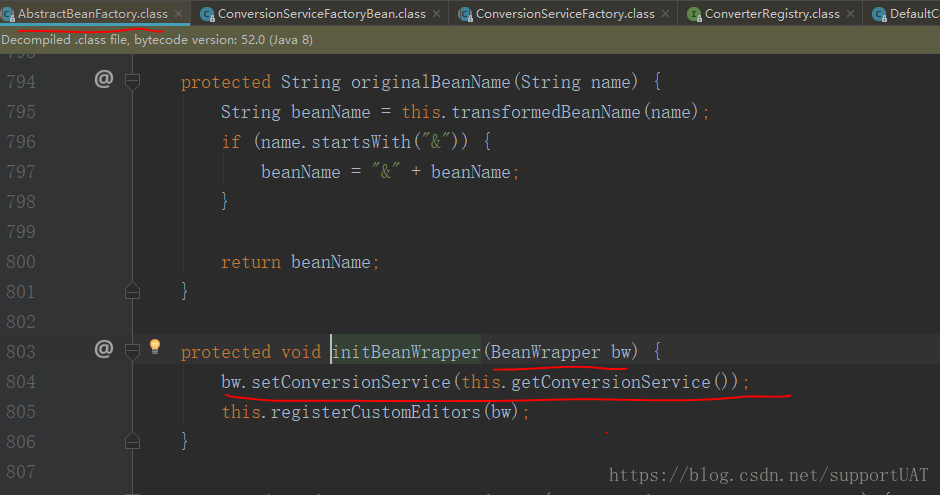Open ConversionServiceFactory.class tab
Viewport: 940px width, 495px height.
(x=565, y=13)
